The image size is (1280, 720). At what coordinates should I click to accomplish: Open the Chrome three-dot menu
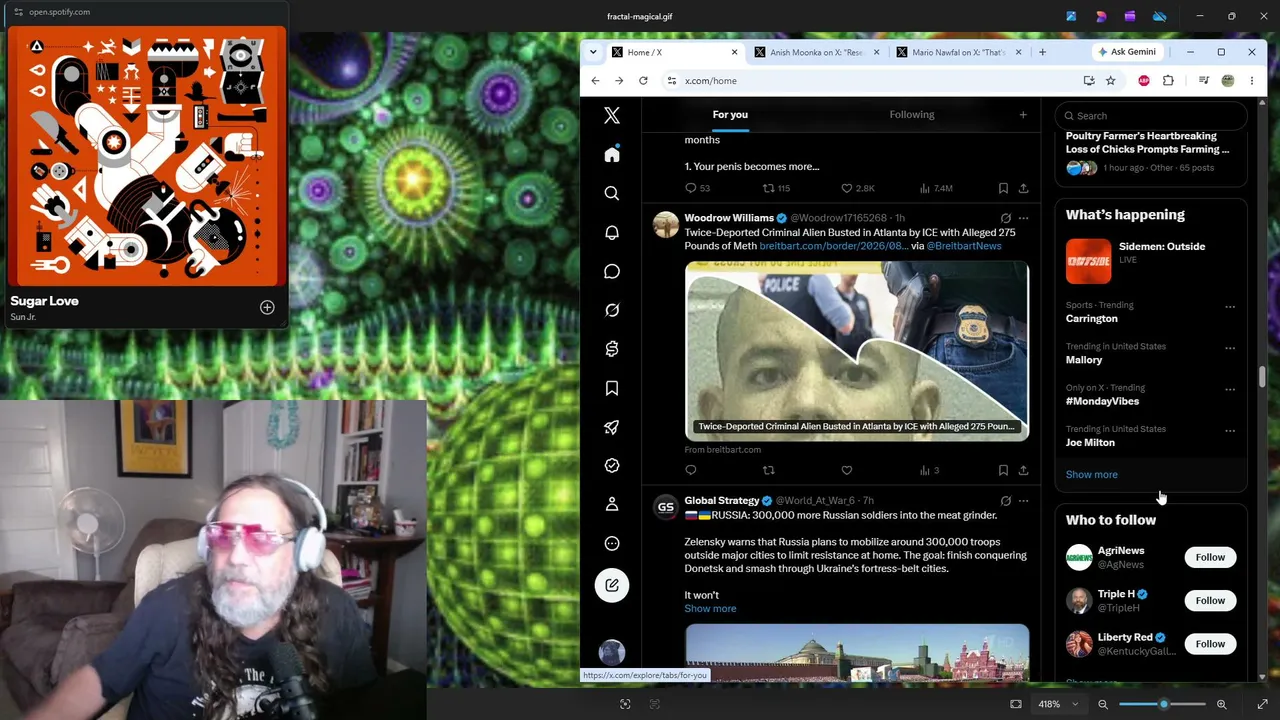click(x=1251, y=81)
